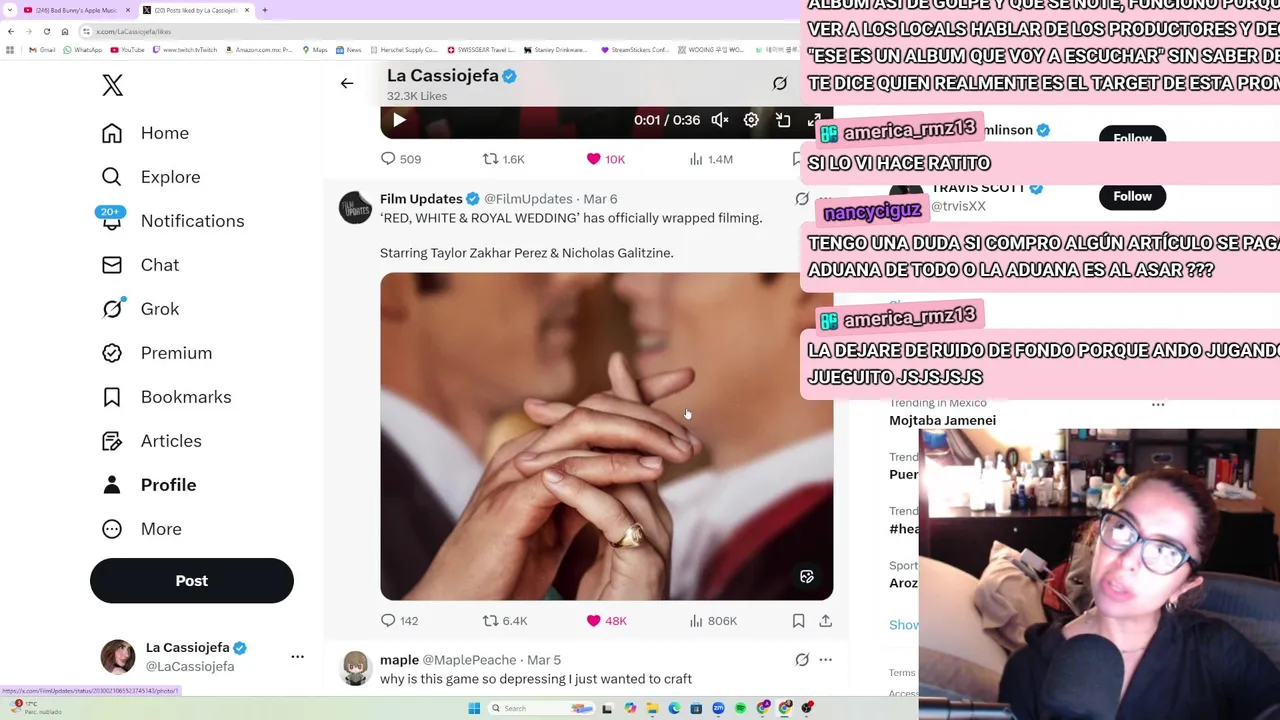1280x720 pixels.
Task: Expand the More menu in sidebar
Action: click(x=141, y=529)
